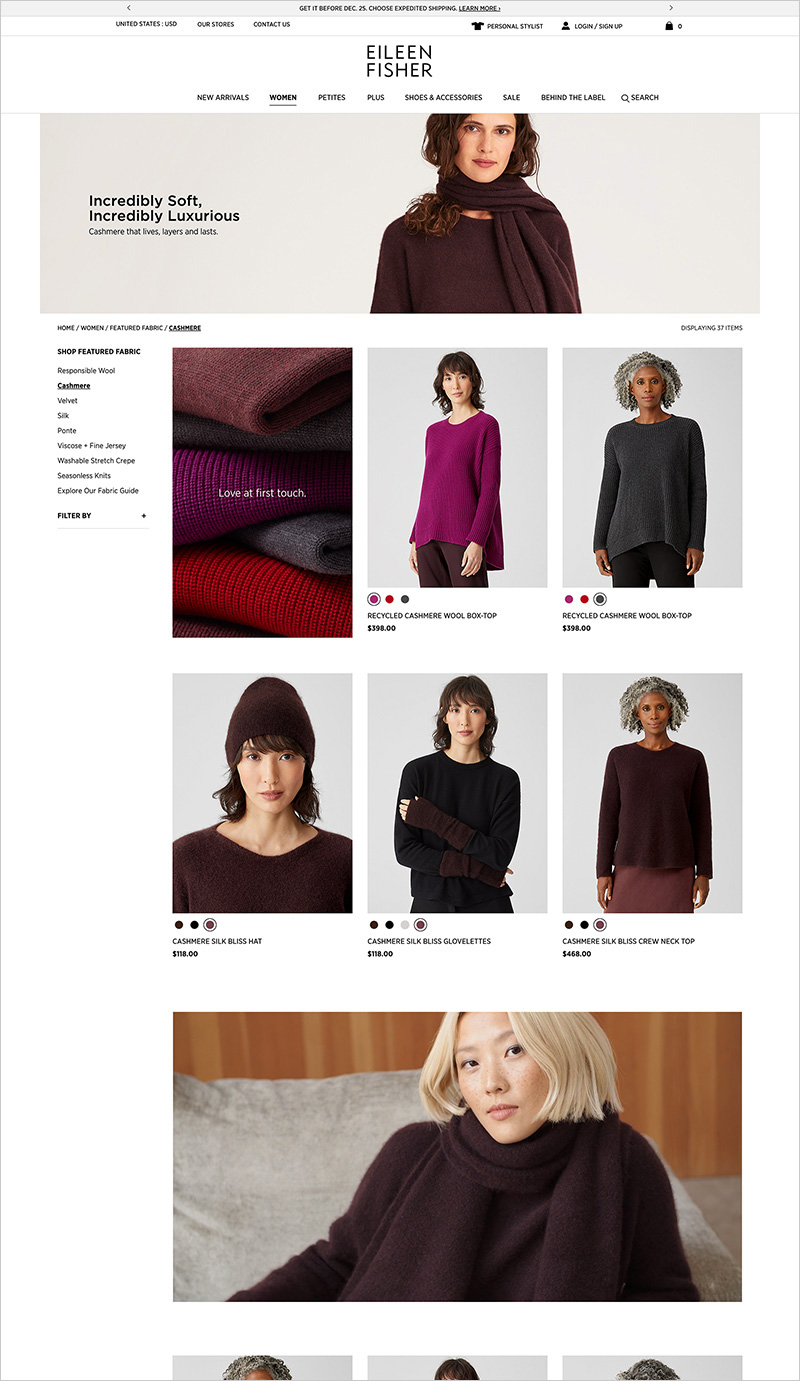The height and width of the screenshot is (1381, 800).
Task: Open the Shoes & Accessories menu
Action: [443, 98]
